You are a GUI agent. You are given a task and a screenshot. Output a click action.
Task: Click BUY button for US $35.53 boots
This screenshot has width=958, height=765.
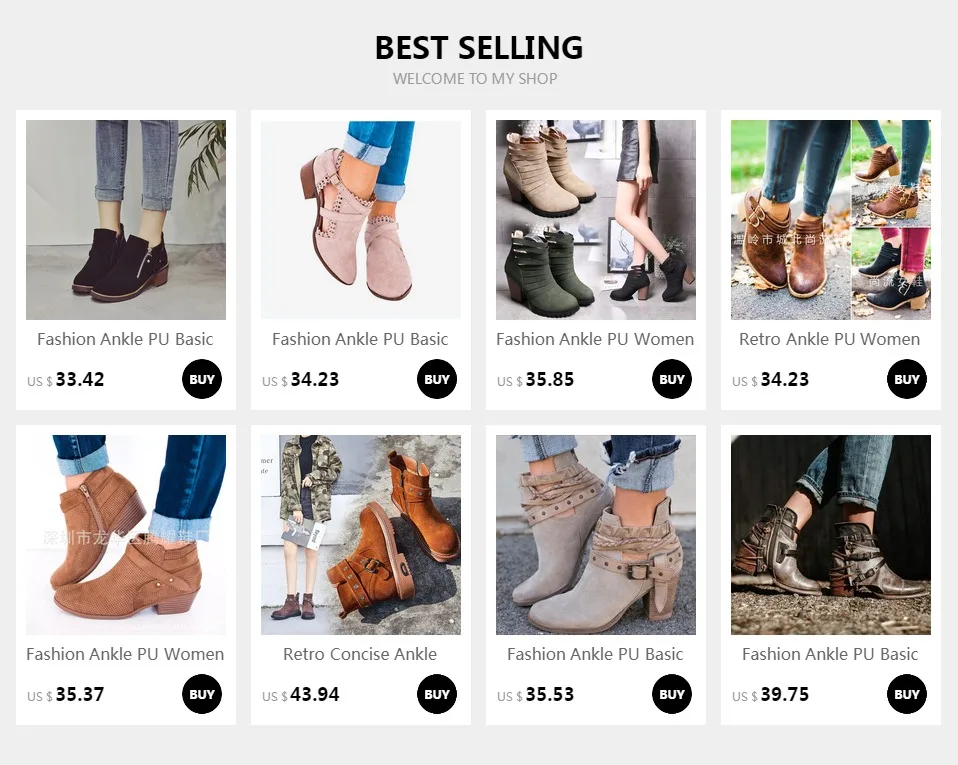point(671,694)
